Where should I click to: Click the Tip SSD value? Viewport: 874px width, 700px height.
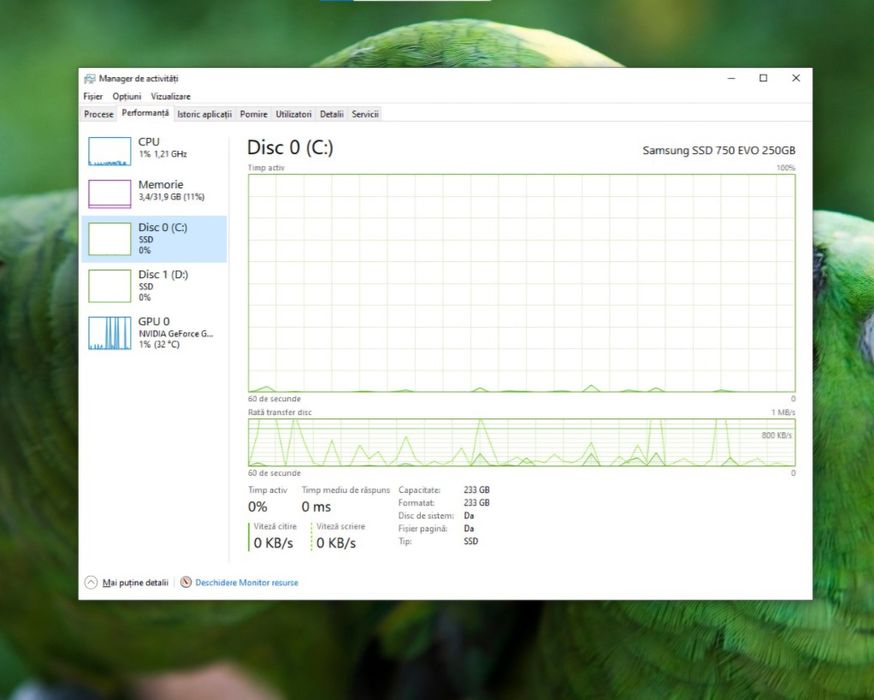tap(471, 541)
